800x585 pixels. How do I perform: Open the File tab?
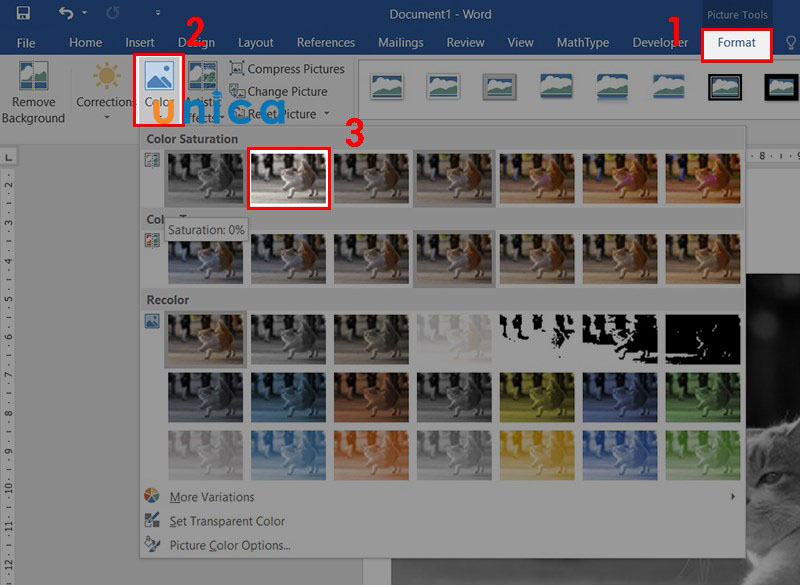(26, 43)
